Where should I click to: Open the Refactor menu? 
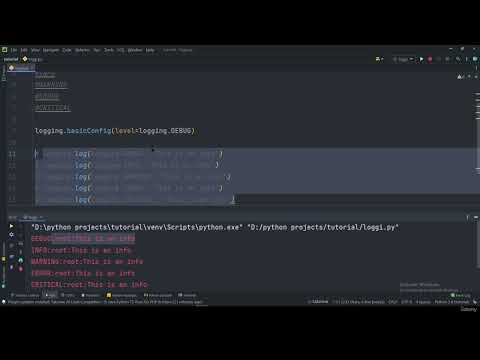(82, 50)
